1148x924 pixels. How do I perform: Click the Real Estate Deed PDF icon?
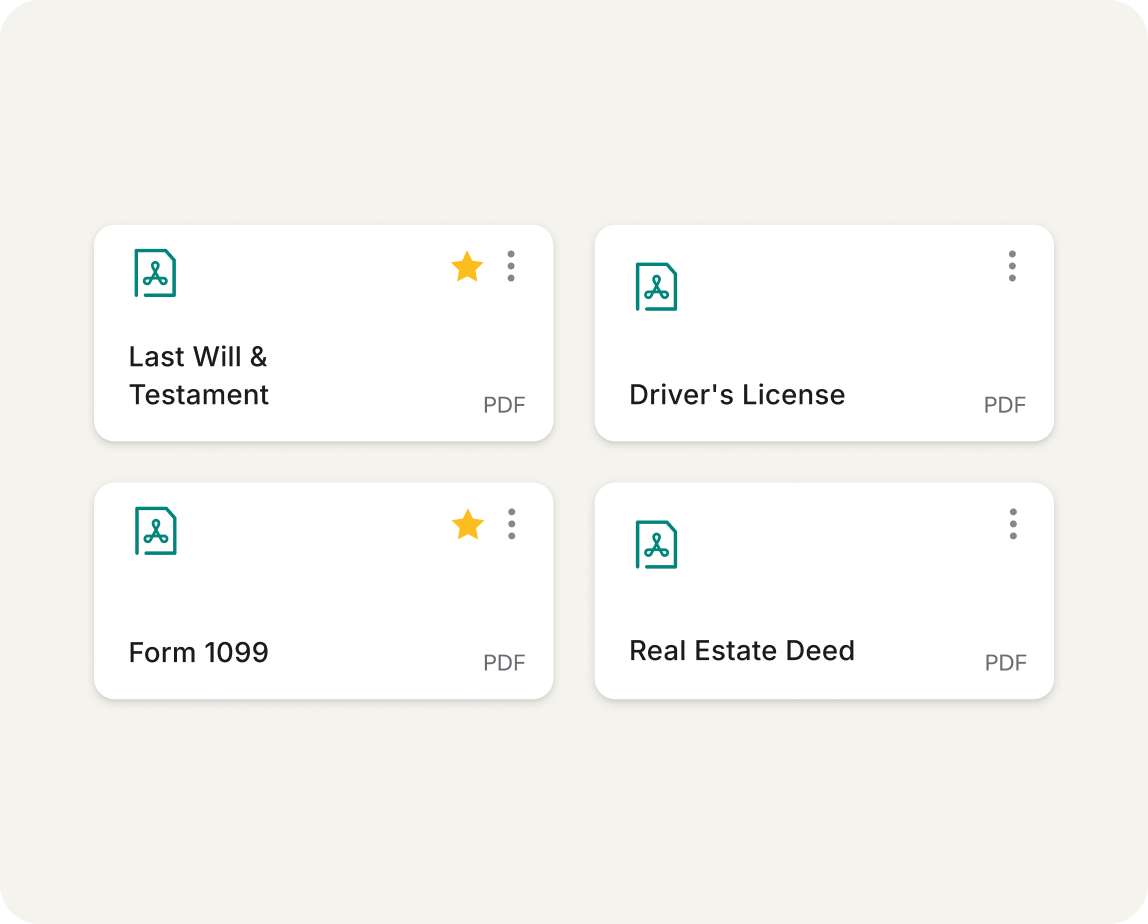pos(656,544)
